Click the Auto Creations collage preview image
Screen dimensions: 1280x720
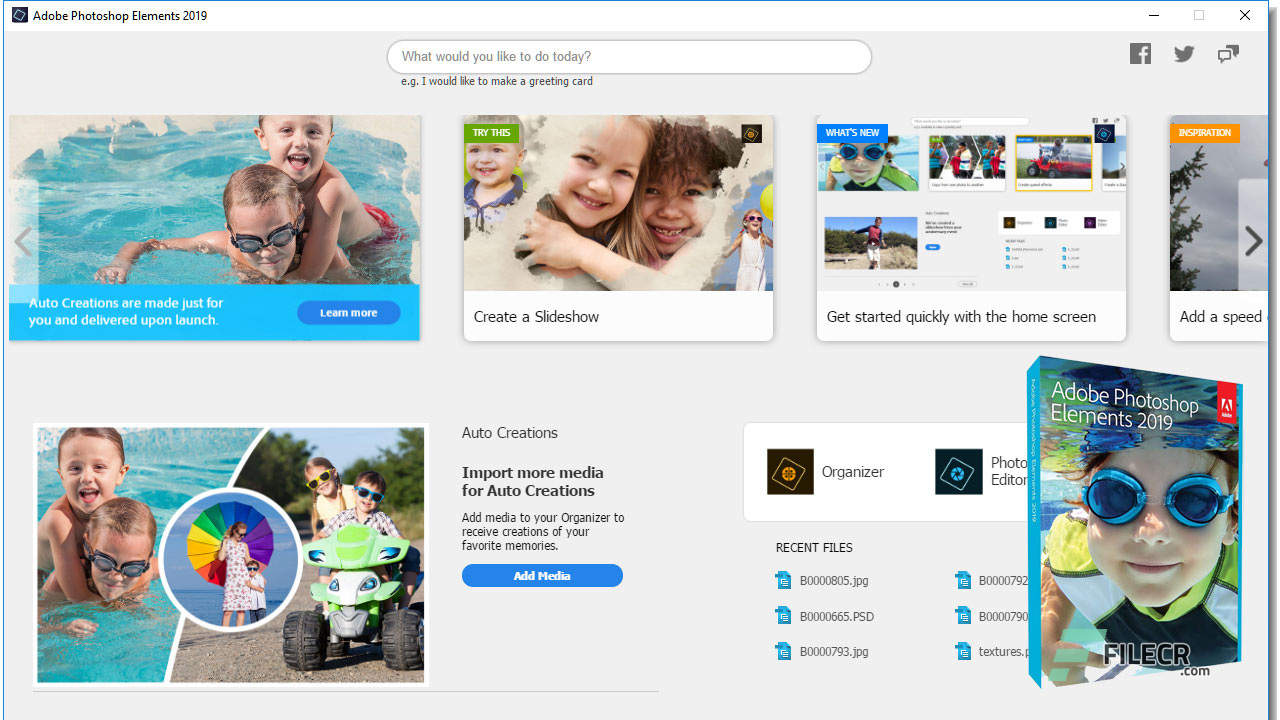tap(231, 555)
